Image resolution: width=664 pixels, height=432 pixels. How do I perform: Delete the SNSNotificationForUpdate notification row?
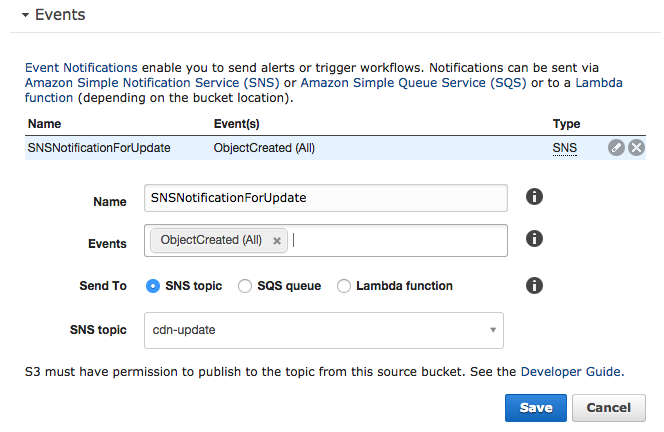coord(636,148)
